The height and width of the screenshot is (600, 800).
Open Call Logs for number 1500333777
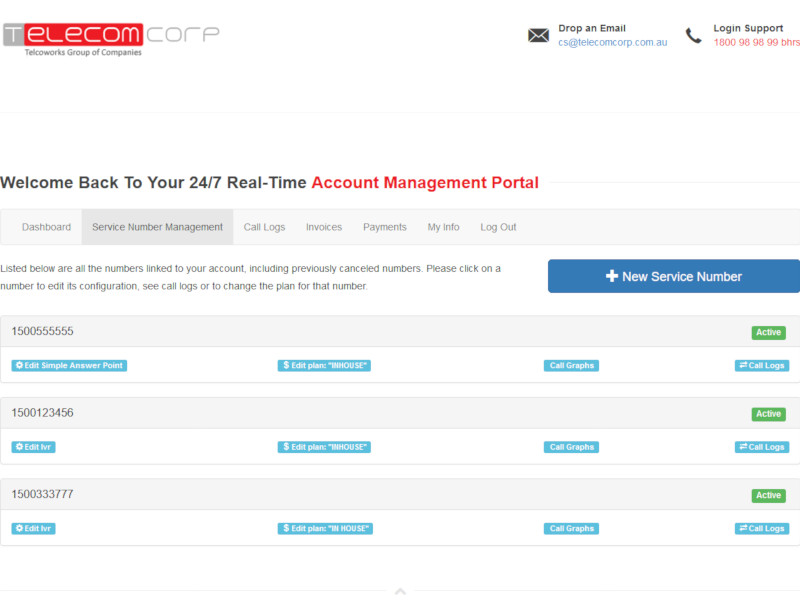point(762,529)
